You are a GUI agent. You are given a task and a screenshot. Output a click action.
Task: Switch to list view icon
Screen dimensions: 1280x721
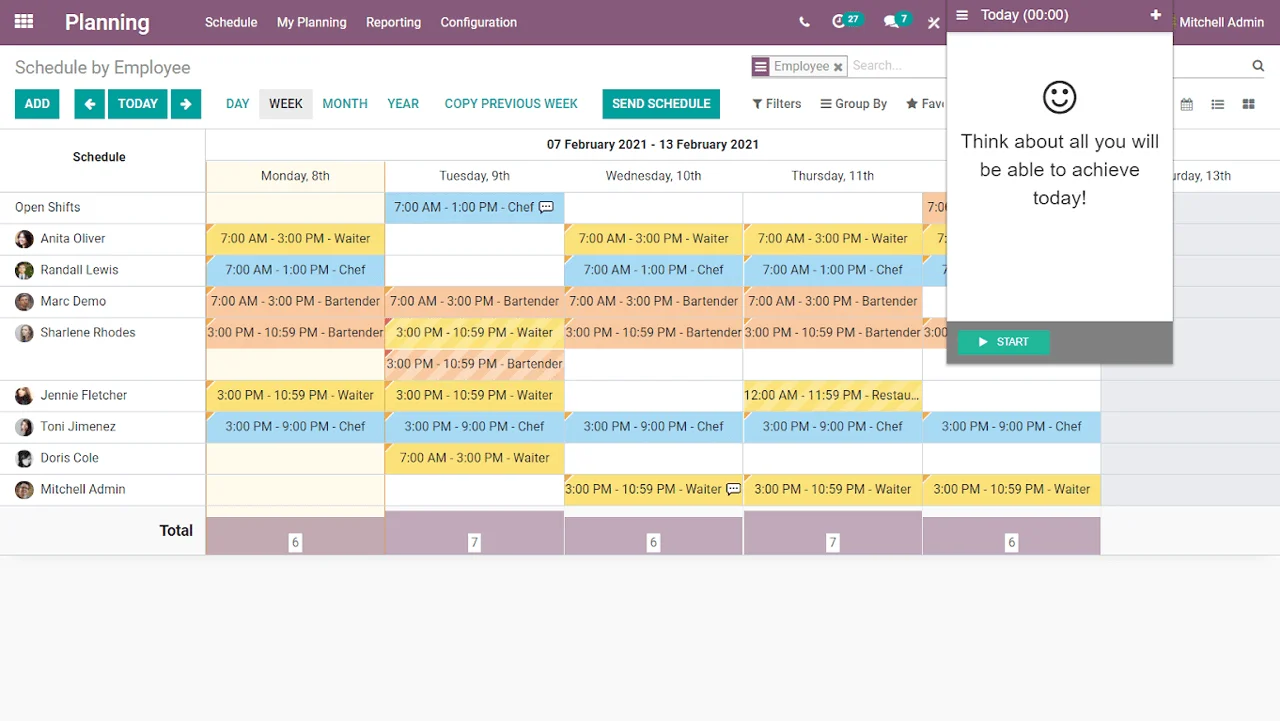(1217, 103)
